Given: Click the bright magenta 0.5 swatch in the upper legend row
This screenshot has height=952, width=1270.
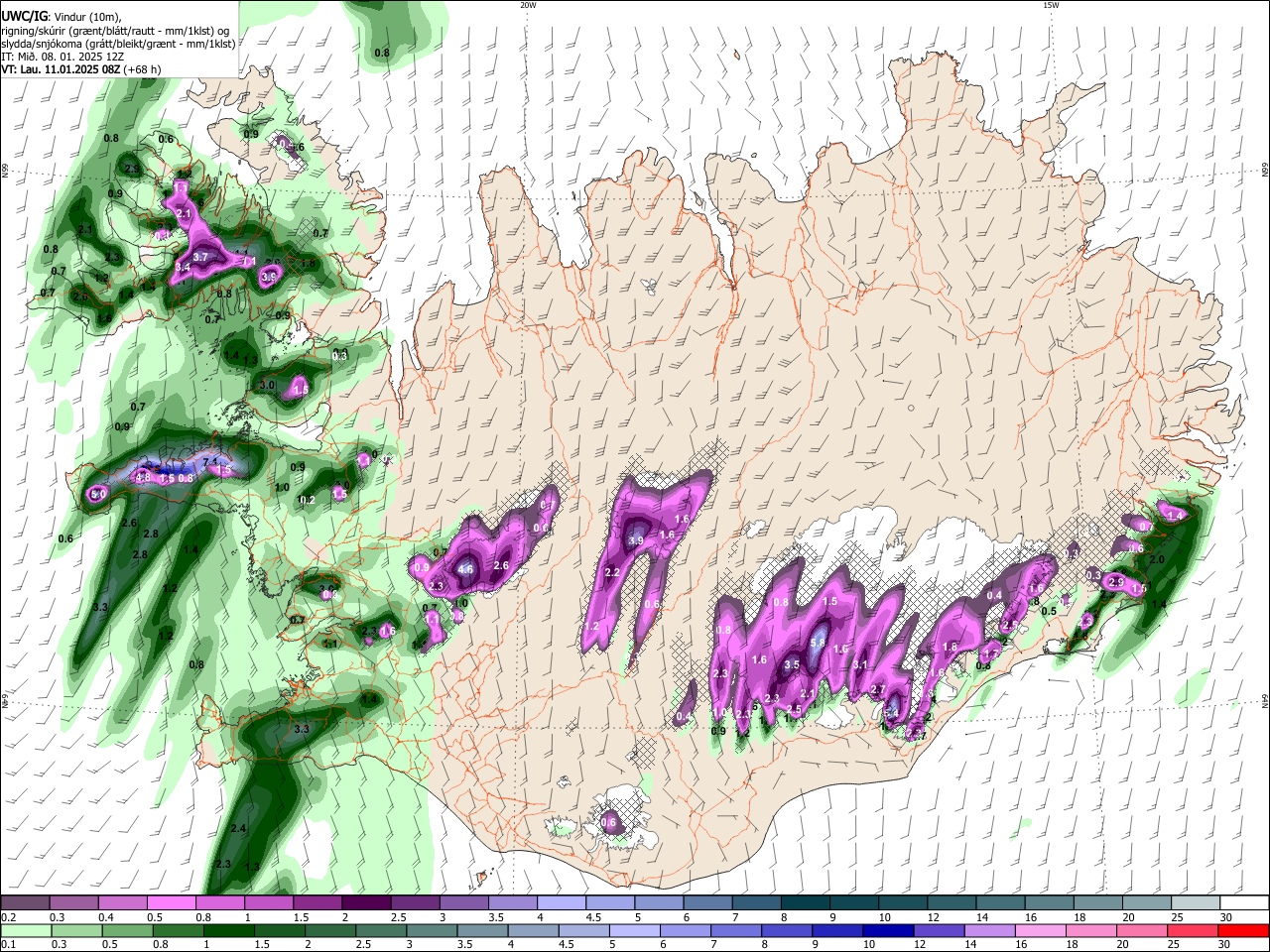Looking at the screenshot, I should click(171, 903).
